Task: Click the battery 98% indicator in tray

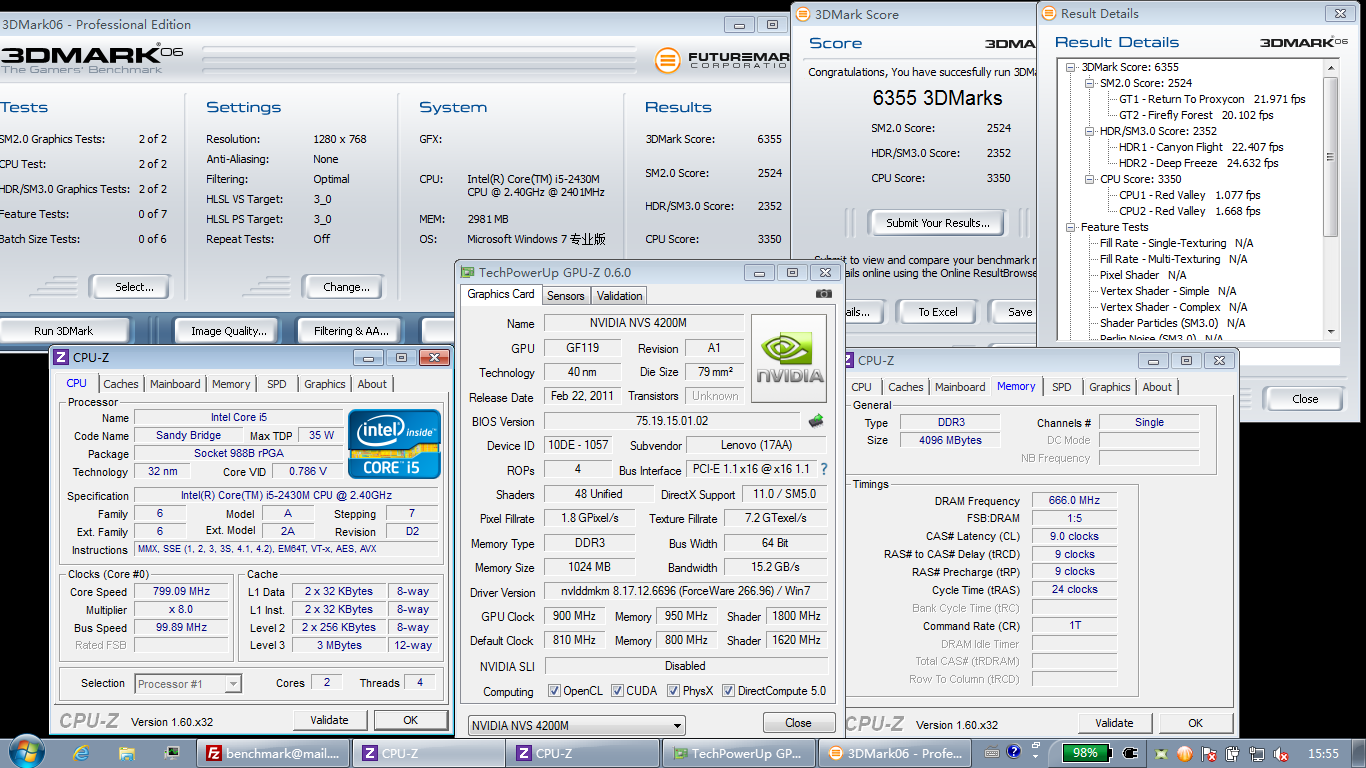Action: tap(1085, 753)
